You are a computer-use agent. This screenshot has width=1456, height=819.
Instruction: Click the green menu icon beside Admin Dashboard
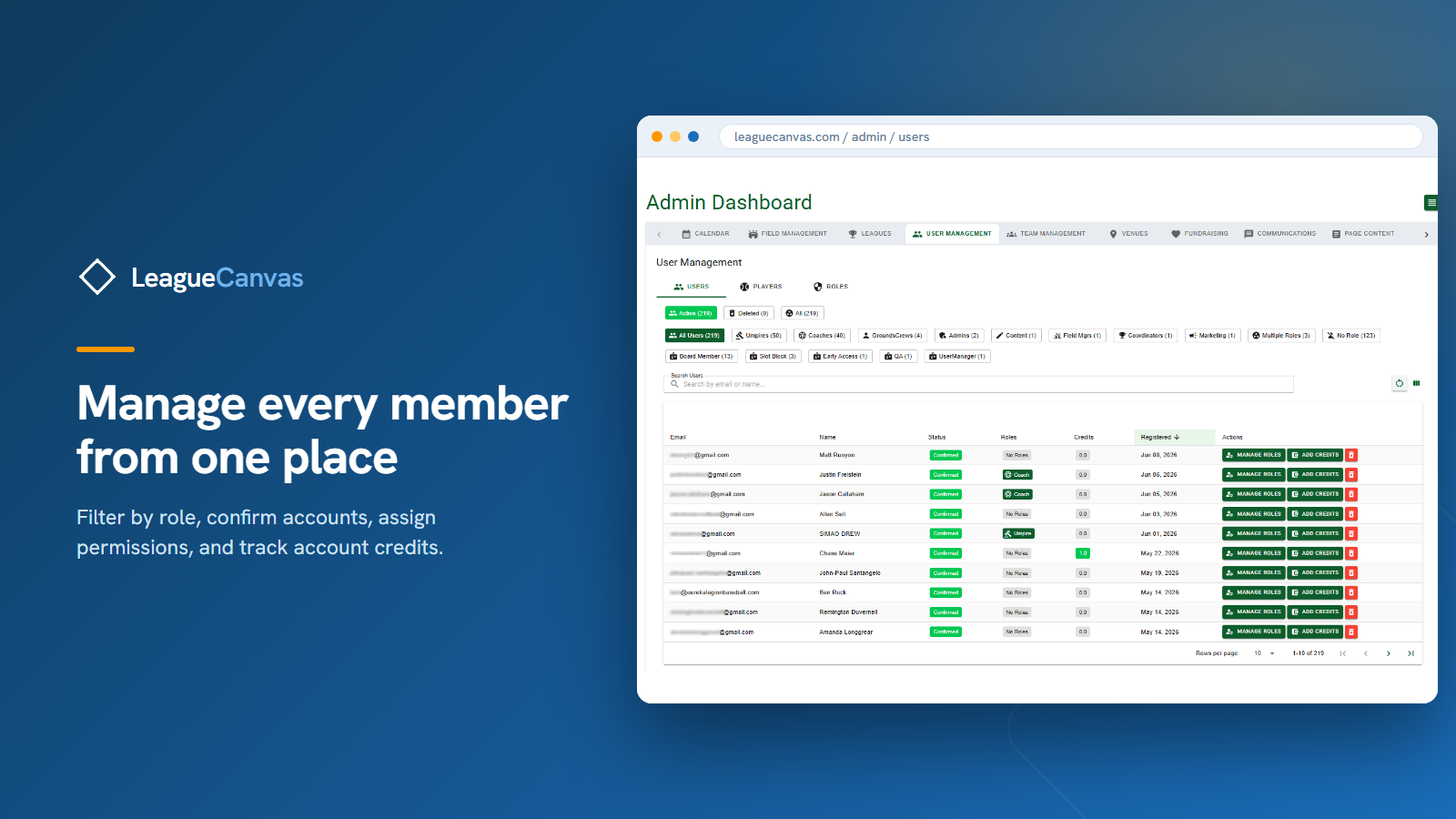click(x=1431, y=203)
